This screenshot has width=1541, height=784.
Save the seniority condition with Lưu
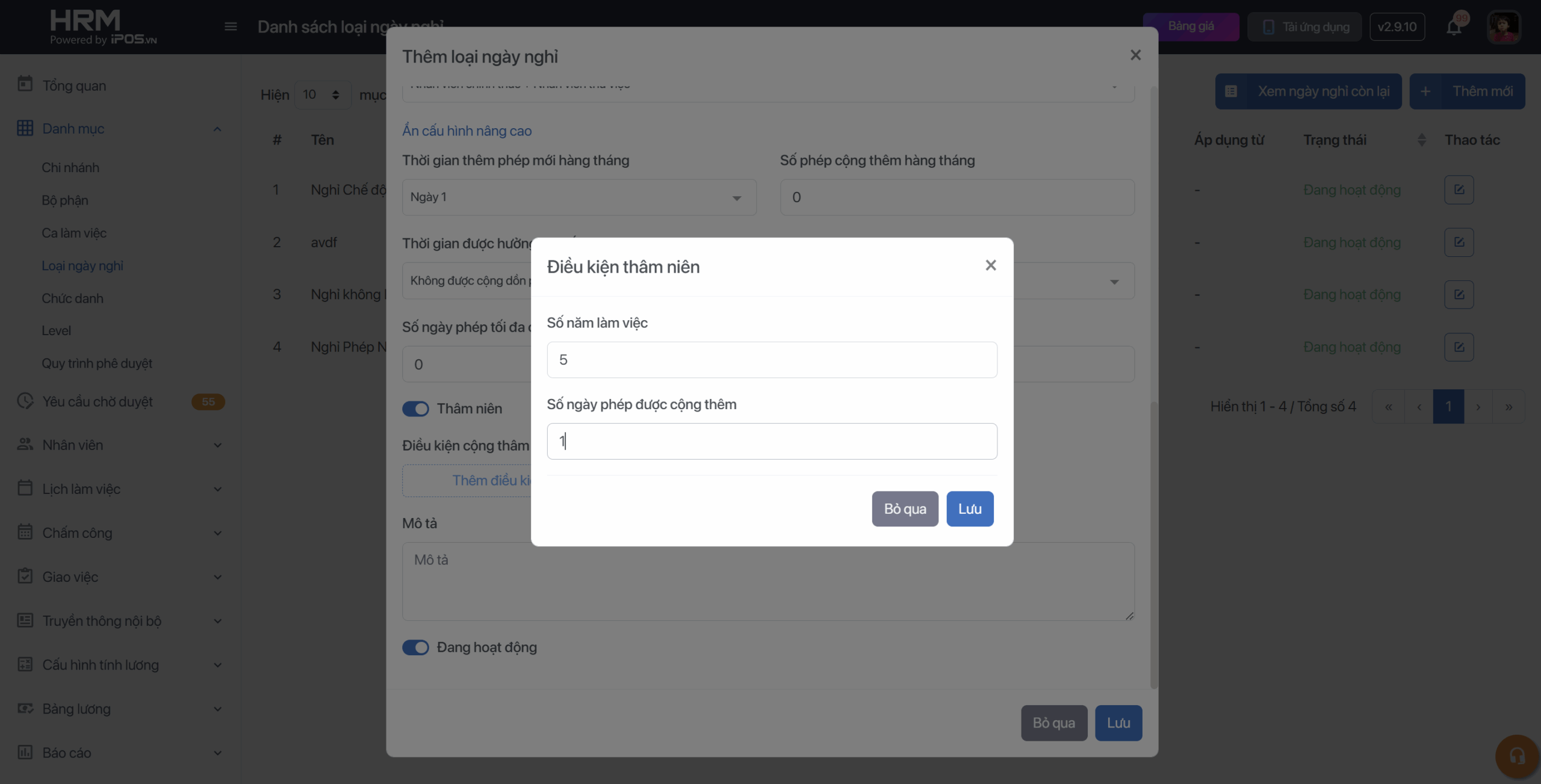[969, 509]
